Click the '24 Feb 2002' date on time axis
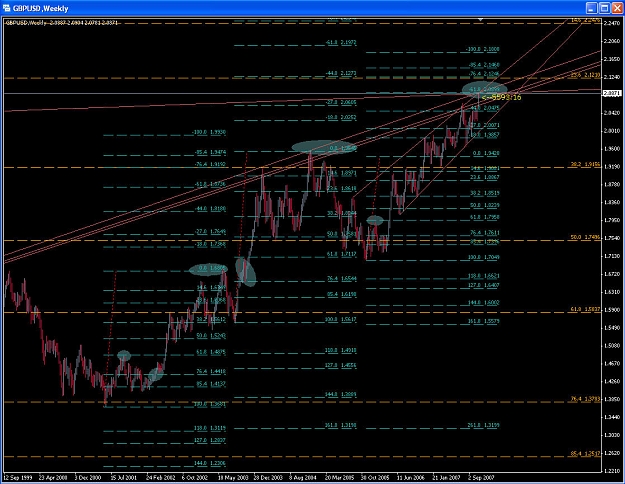This screenshot has height=484, width=625. point(160,477)
